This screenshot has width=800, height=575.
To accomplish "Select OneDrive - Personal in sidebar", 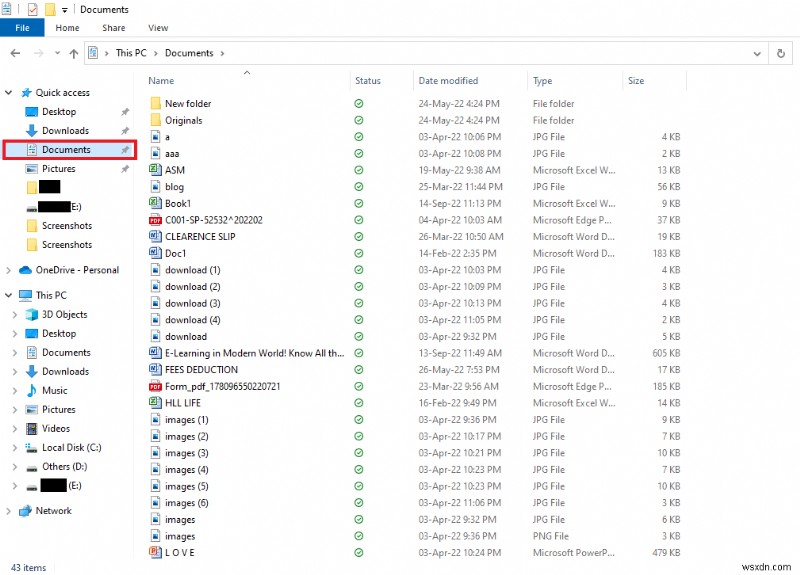I will (77, 270).
